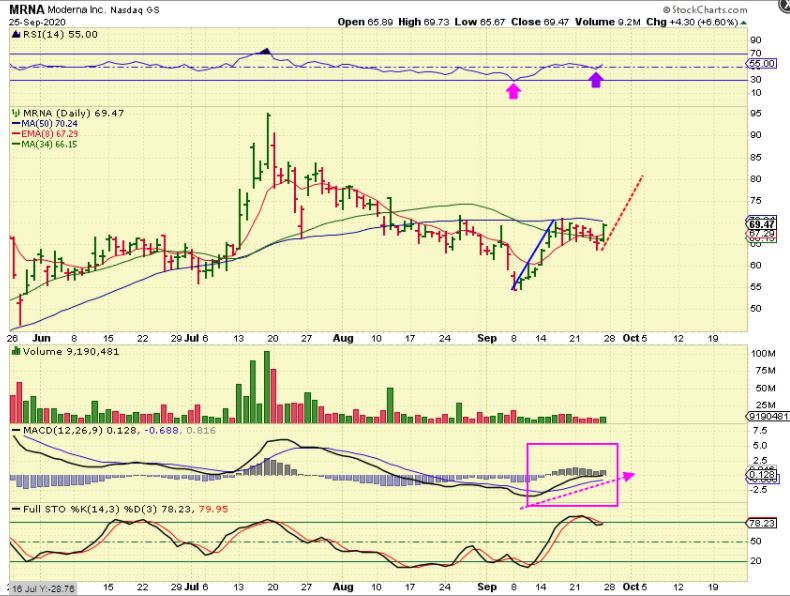Click the 85 price axis label
The width and height of the screenshot is (790, 596).
click(756, 158)
